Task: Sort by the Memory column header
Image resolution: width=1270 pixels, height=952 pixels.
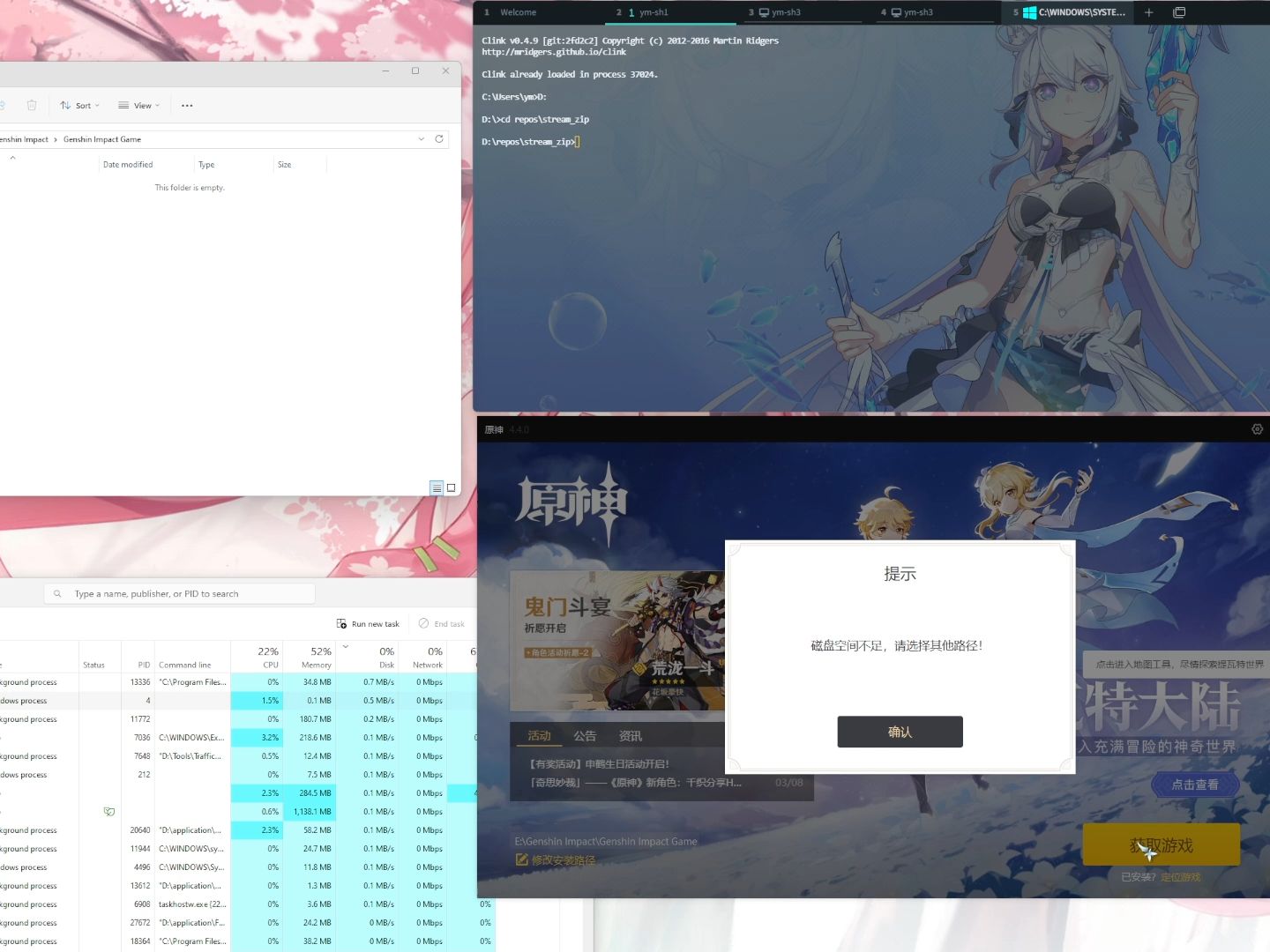Action: [310, 657]
